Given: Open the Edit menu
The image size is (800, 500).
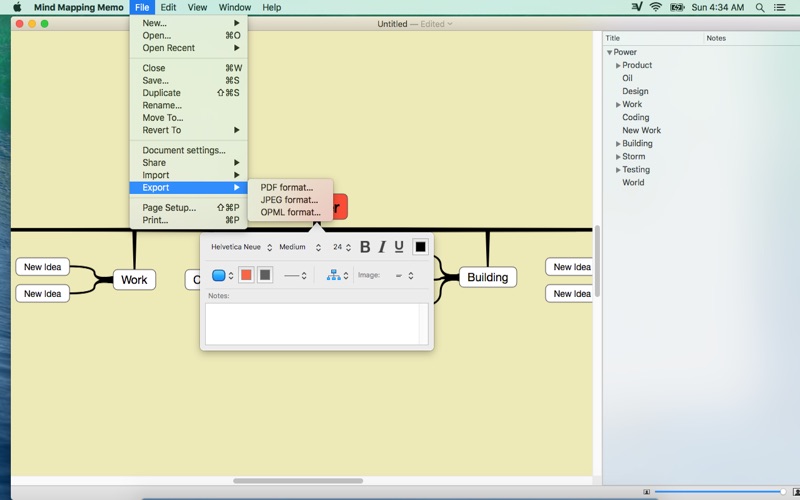Looking at the screenshot, I should 168,7.
